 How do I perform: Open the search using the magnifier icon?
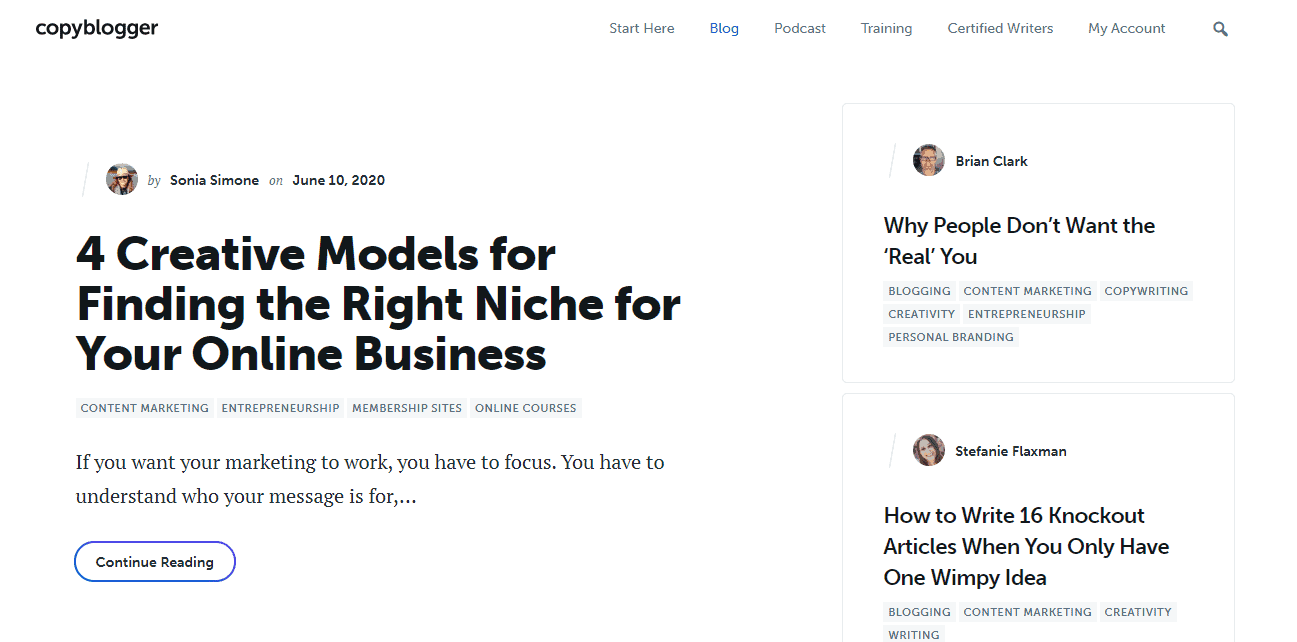[1220, 28]
